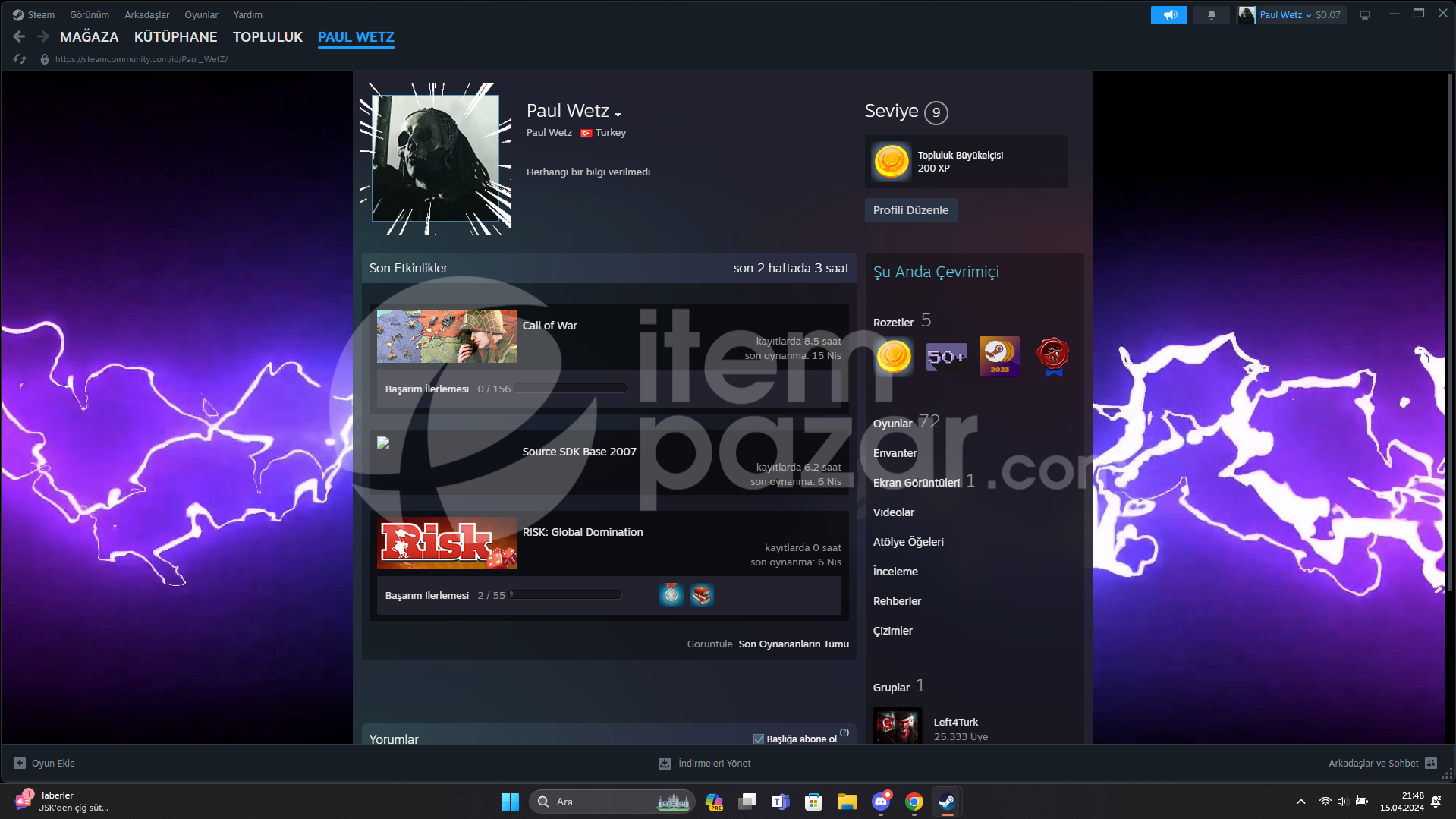Open Source SDK Base 2007 title
The image size is (1456, 819).
[580, 451]
